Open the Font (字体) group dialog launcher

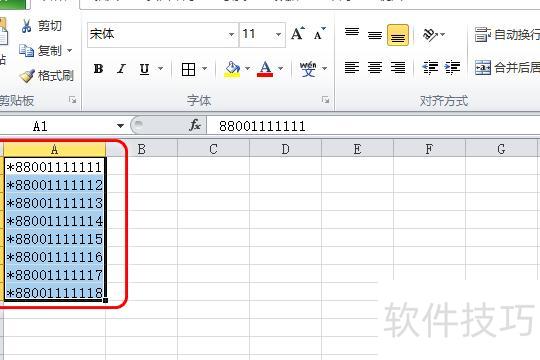pos(325,100)
